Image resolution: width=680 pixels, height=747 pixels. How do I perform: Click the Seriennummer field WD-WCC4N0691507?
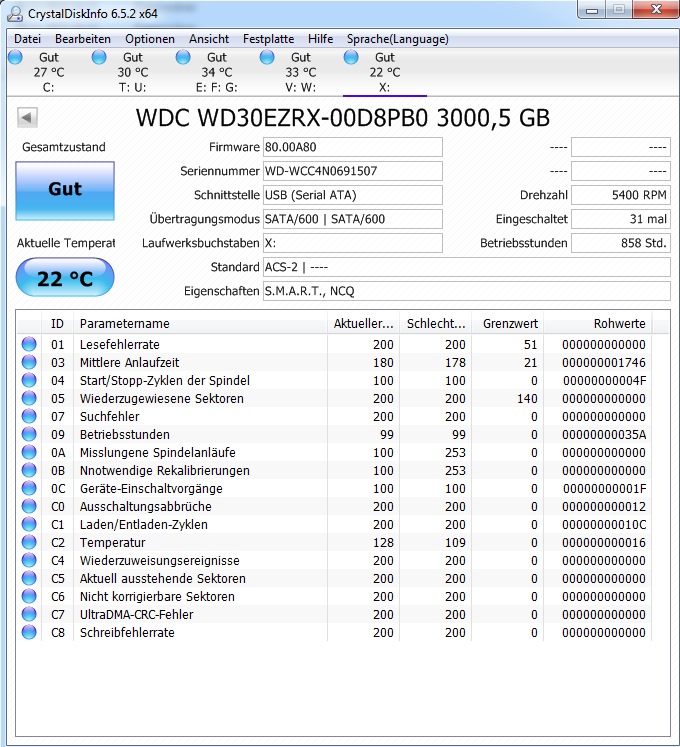(353, 171)
